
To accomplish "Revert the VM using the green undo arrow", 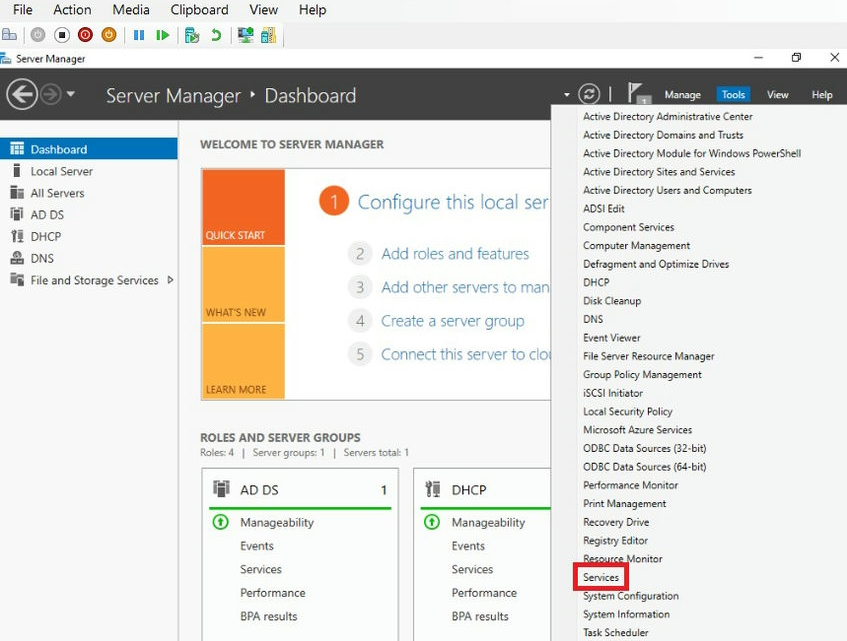I will click(216, 35).
